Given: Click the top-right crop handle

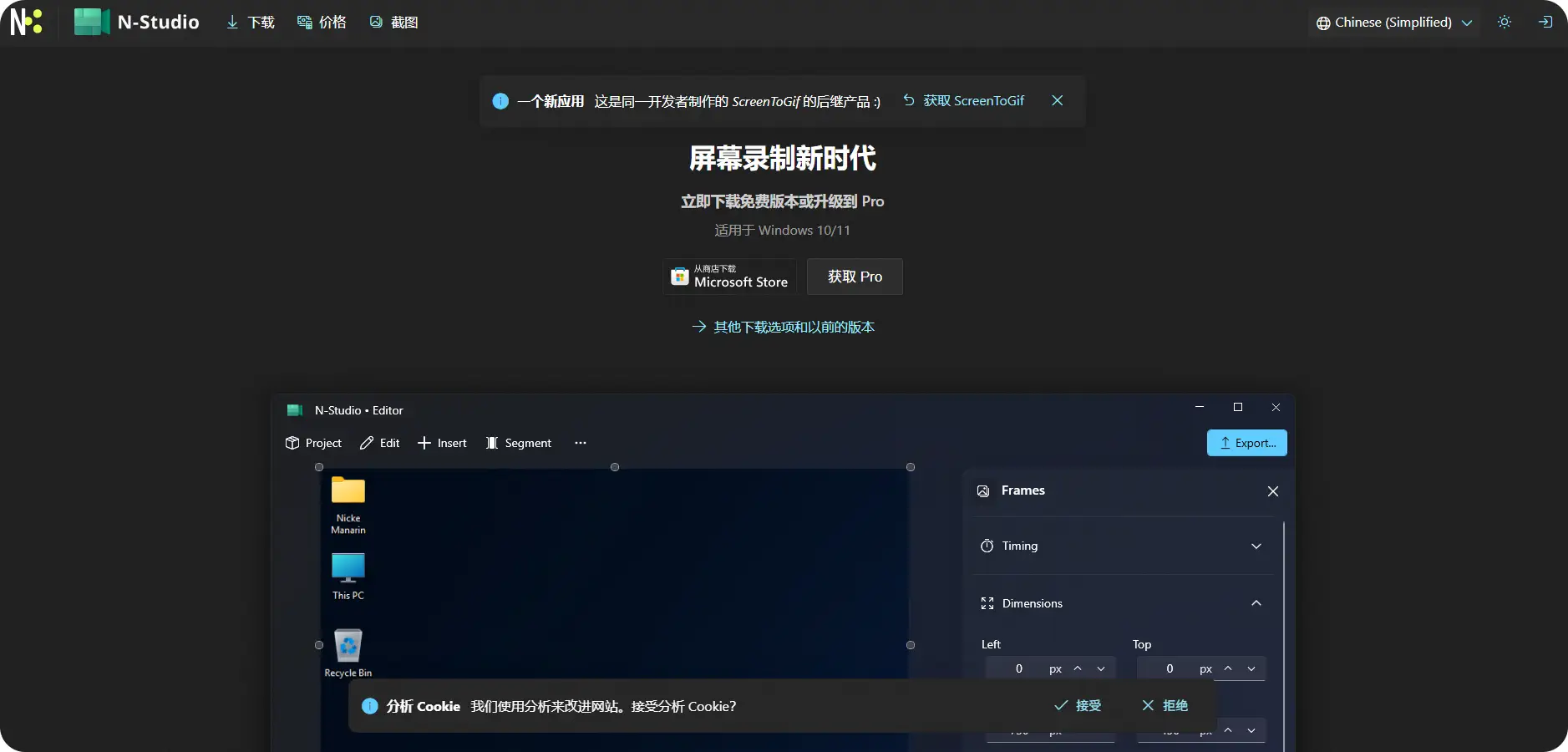Looking at the screenshot, I should click(x=911, y=467).
